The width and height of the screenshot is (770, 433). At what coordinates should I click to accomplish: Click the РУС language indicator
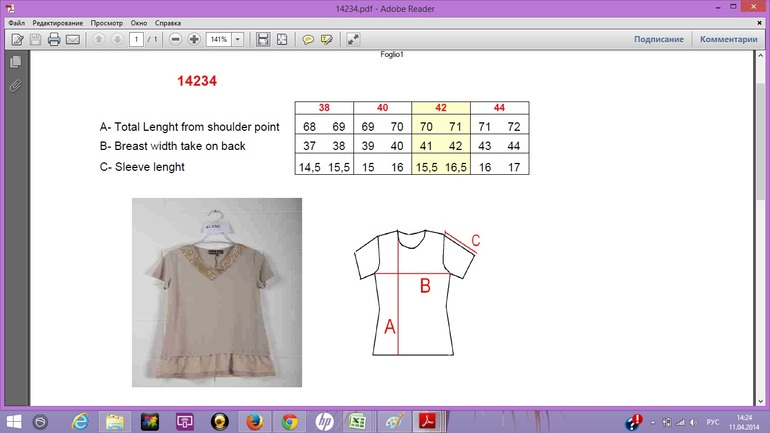click(x=713, y=422)
